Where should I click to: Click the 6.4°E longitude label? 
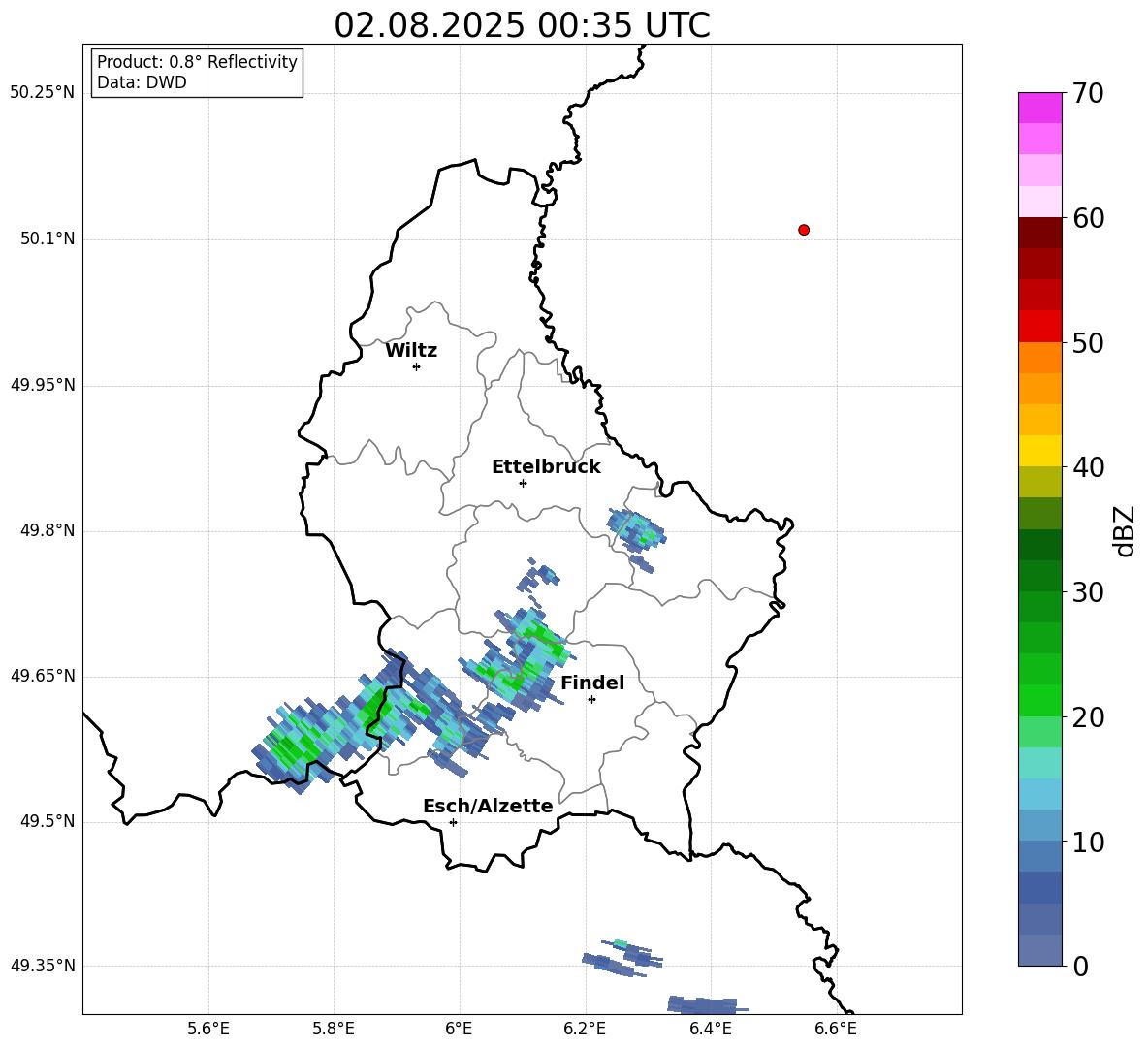coord(710,1029)
